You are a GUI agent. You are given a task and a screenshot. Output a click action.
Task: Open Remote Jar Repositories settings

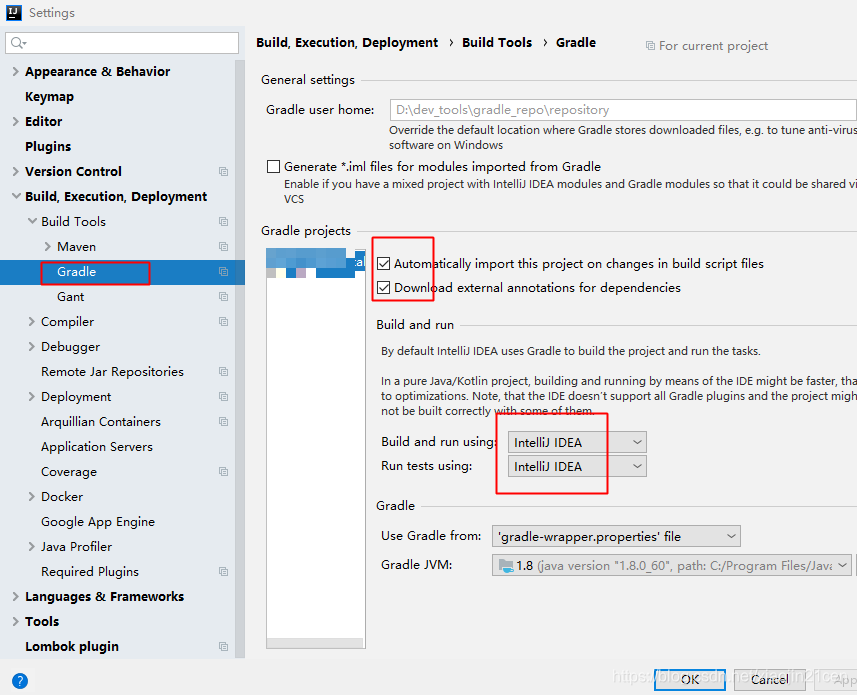click(x=112, y=372)
